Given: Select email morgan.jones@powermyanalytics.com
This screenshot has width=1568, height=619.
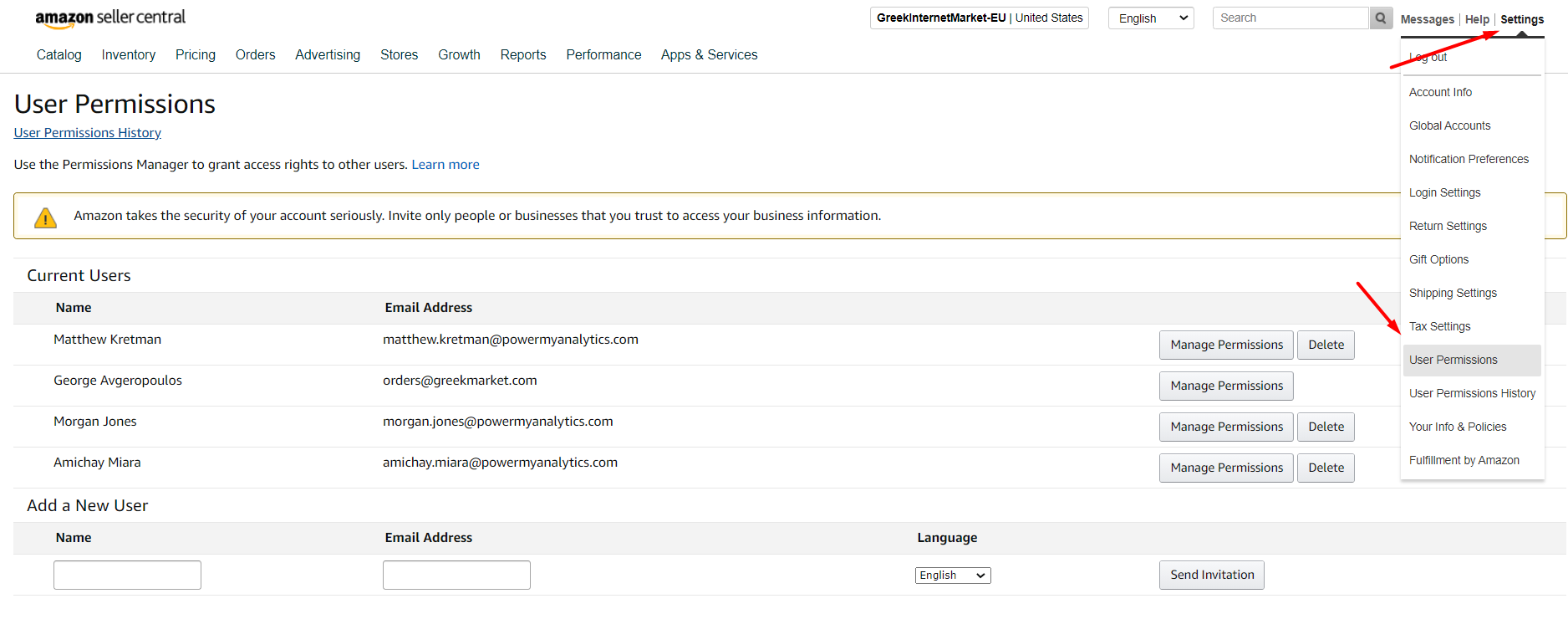Looking at the screenshot, I should [x=498, y=422].
